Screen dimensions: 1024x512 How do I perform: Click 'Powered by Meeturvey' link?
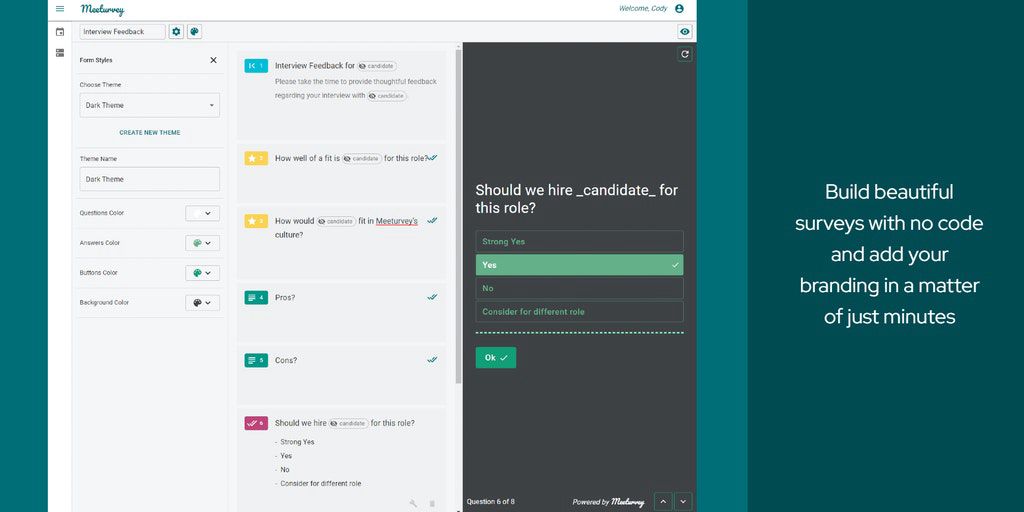609,502
